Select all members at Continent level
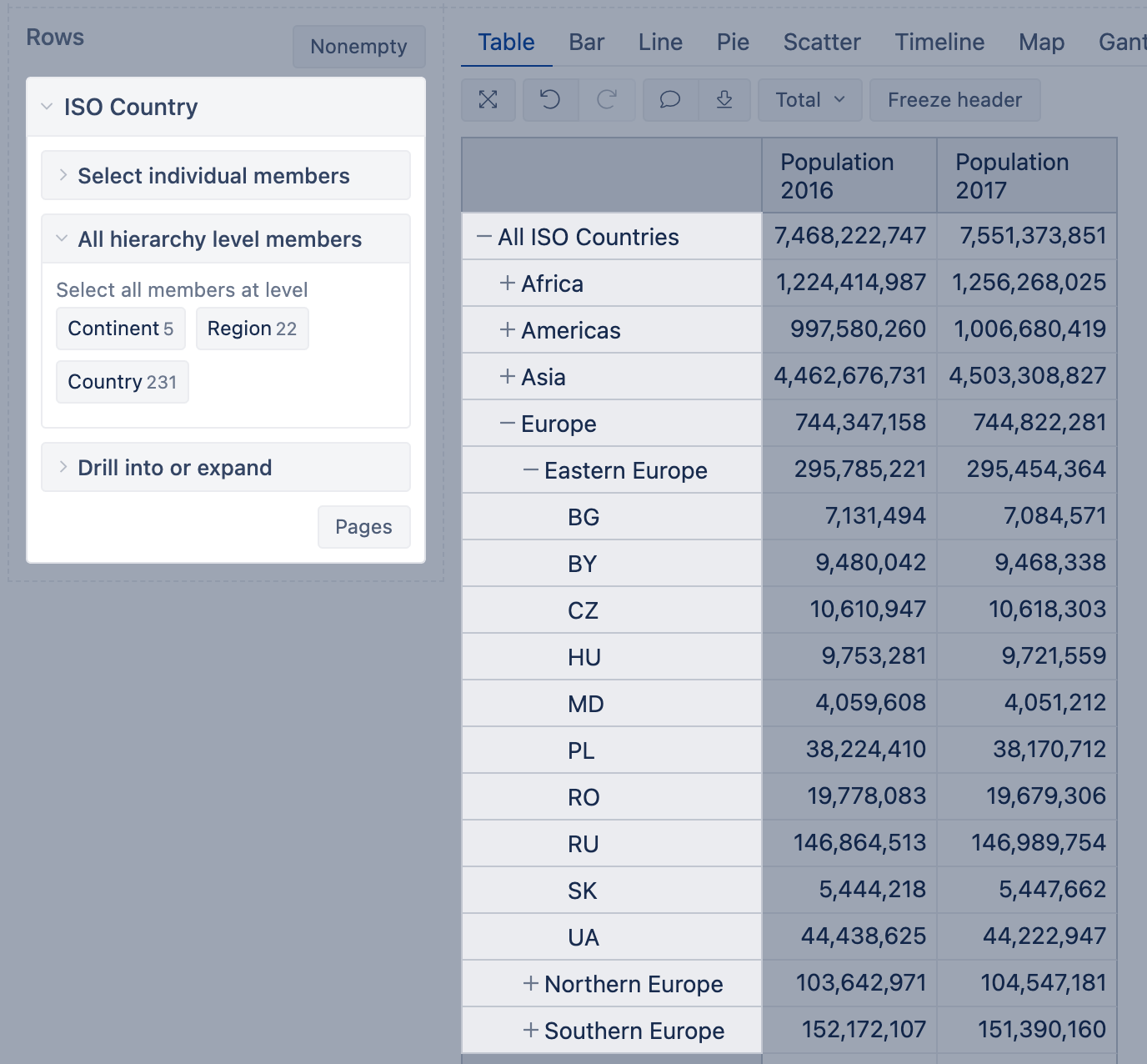 120,329
